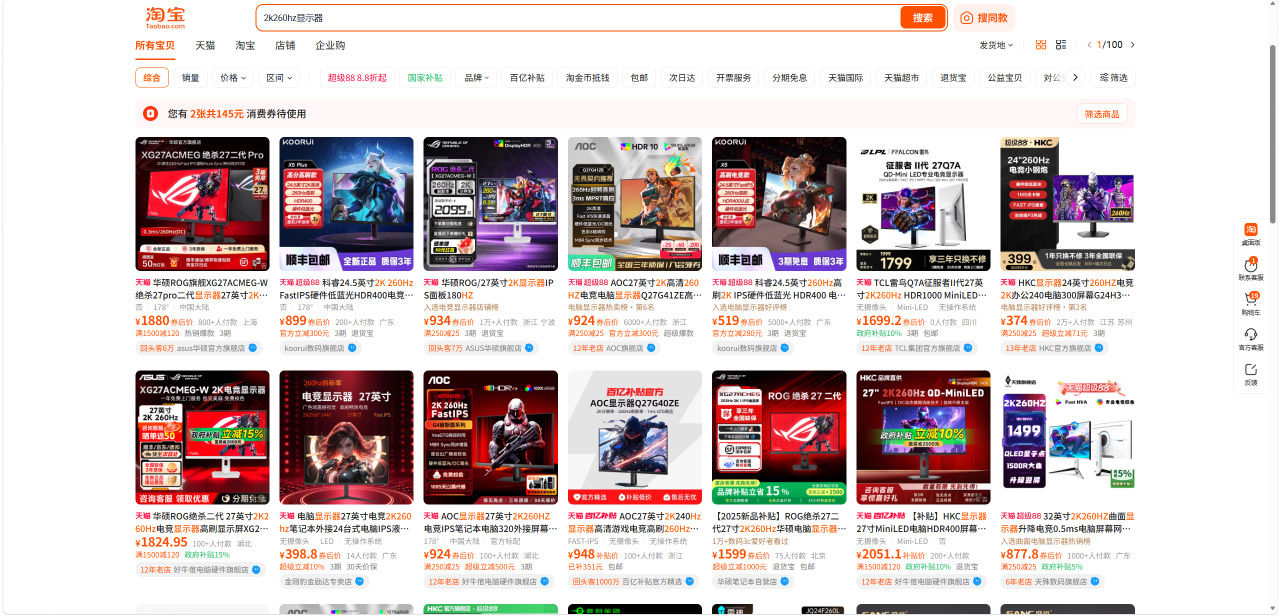Toggle the 天猫超市 filter chip
Image resolution: width=1280 pixels, height=616 pixels.
[x=902, y=78]
